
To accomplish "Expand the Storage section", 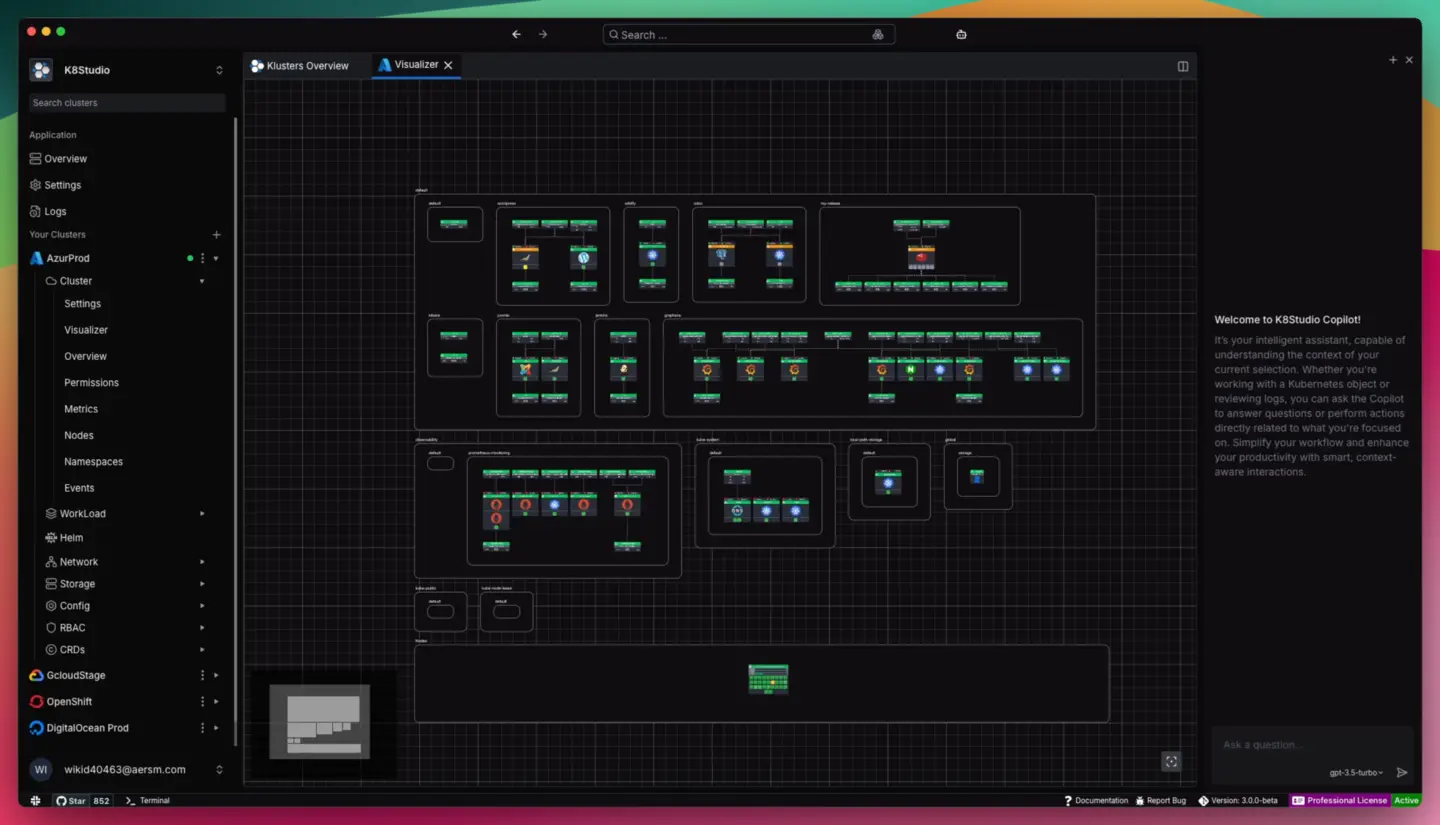I will coord(202,584).
